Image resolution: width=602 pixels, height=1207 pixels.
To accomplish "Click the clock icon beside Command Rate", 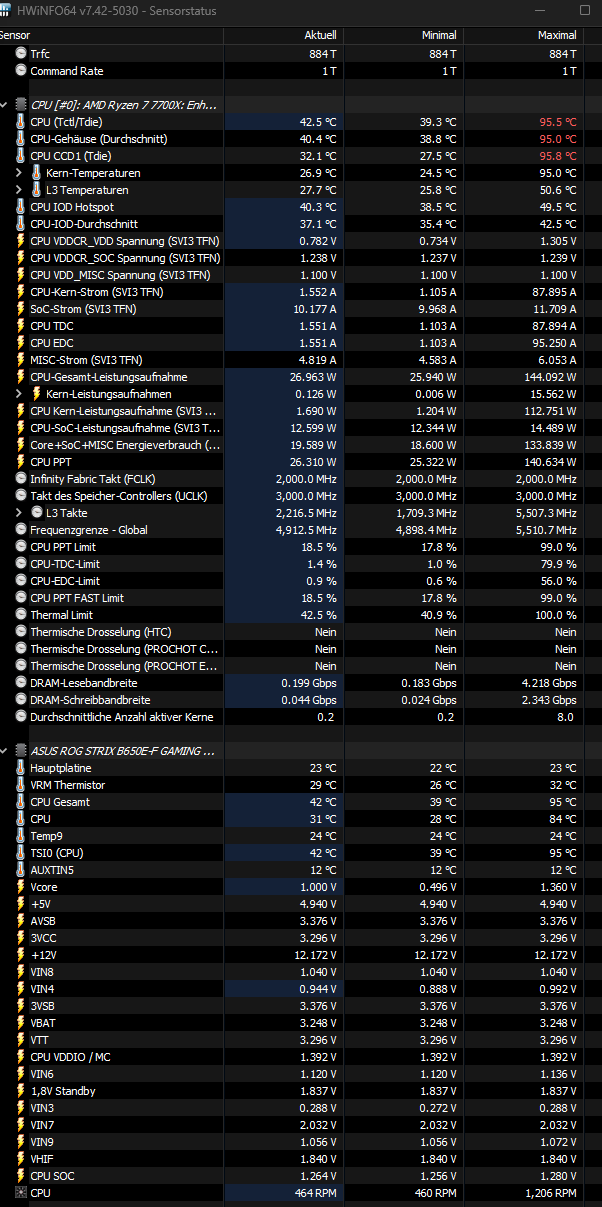I will pyautogui.click(x=21, y=71).
